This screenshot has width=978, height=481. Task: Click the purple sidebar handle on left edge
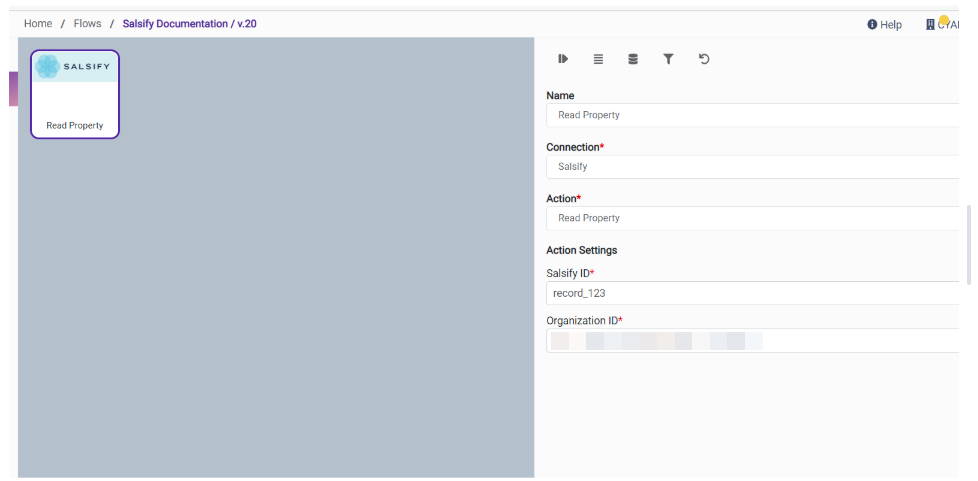point(13,89)
